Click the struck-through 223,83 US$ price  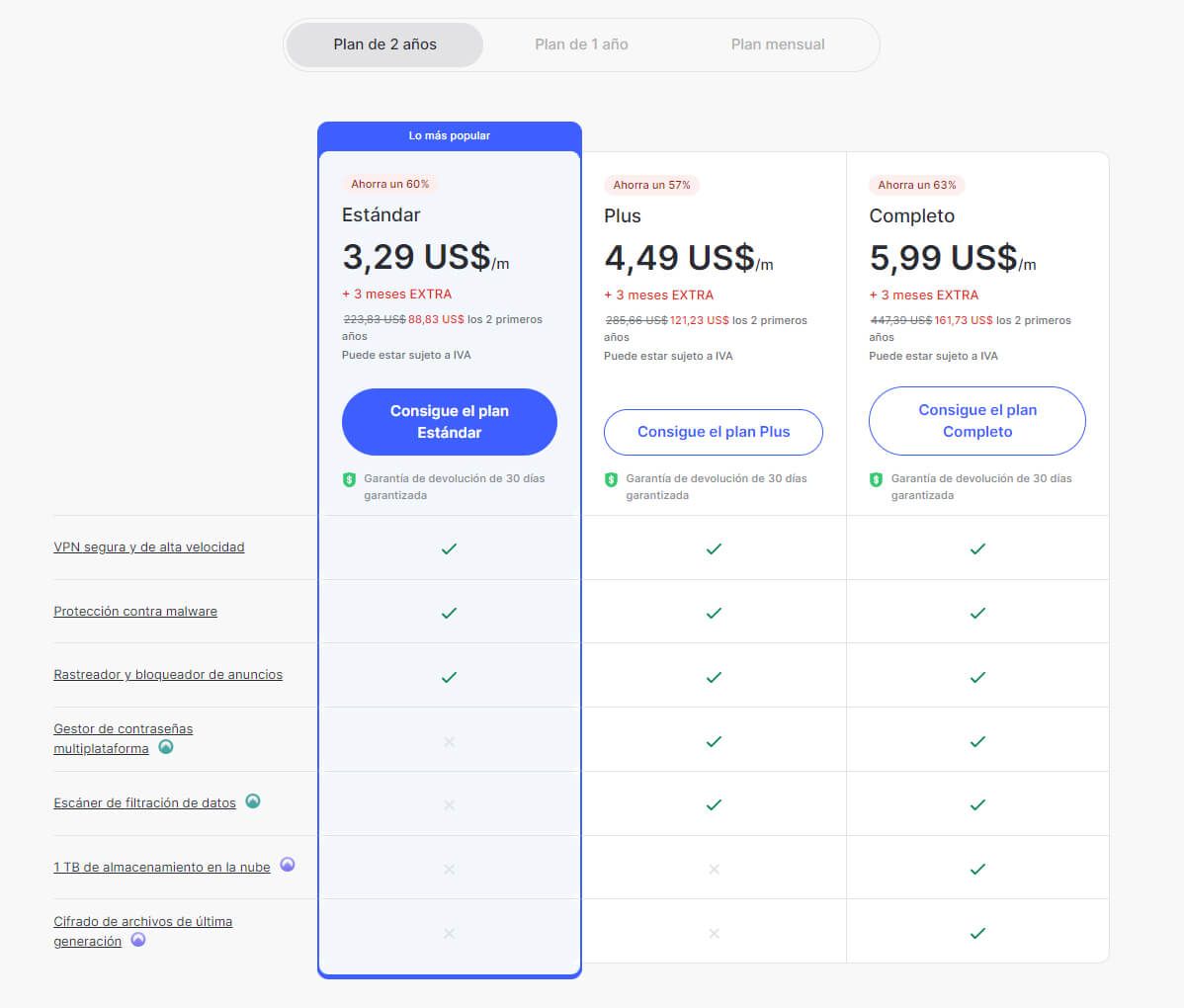click(375, 319)
